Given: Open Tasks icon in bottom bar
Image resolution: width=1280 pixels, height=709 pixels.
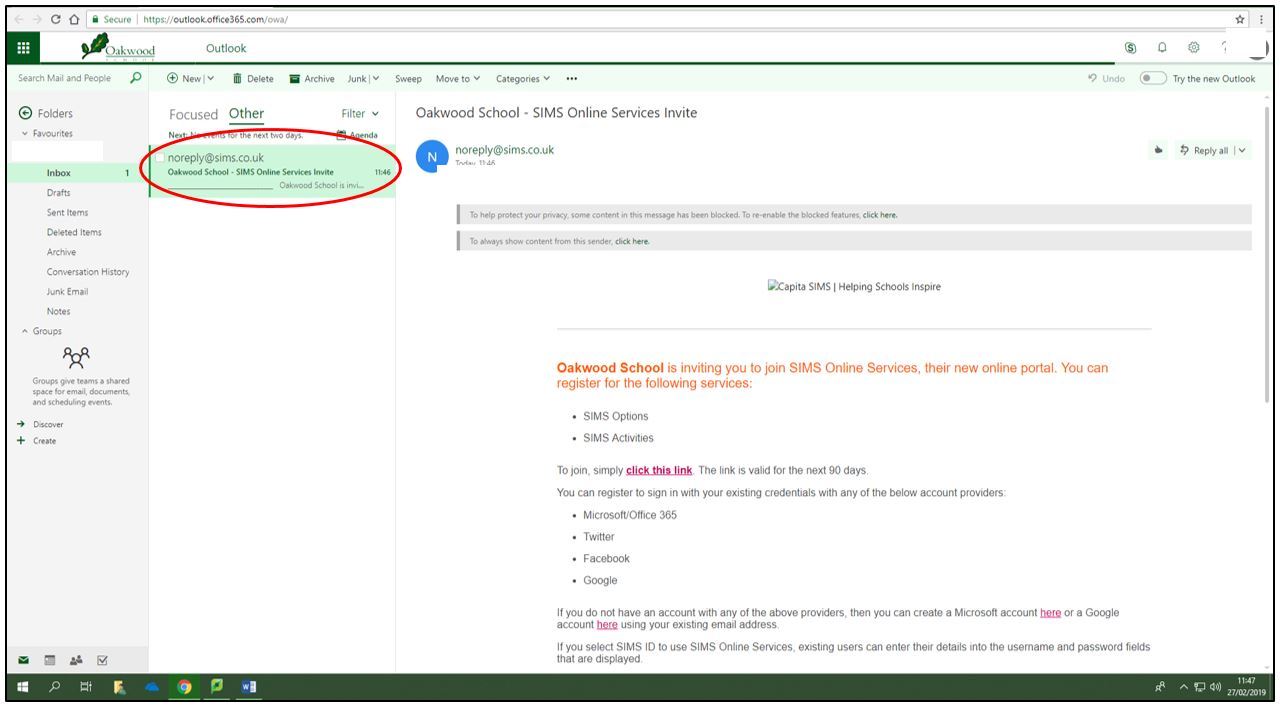Looking at the screenshot, I should click(102, 660).
